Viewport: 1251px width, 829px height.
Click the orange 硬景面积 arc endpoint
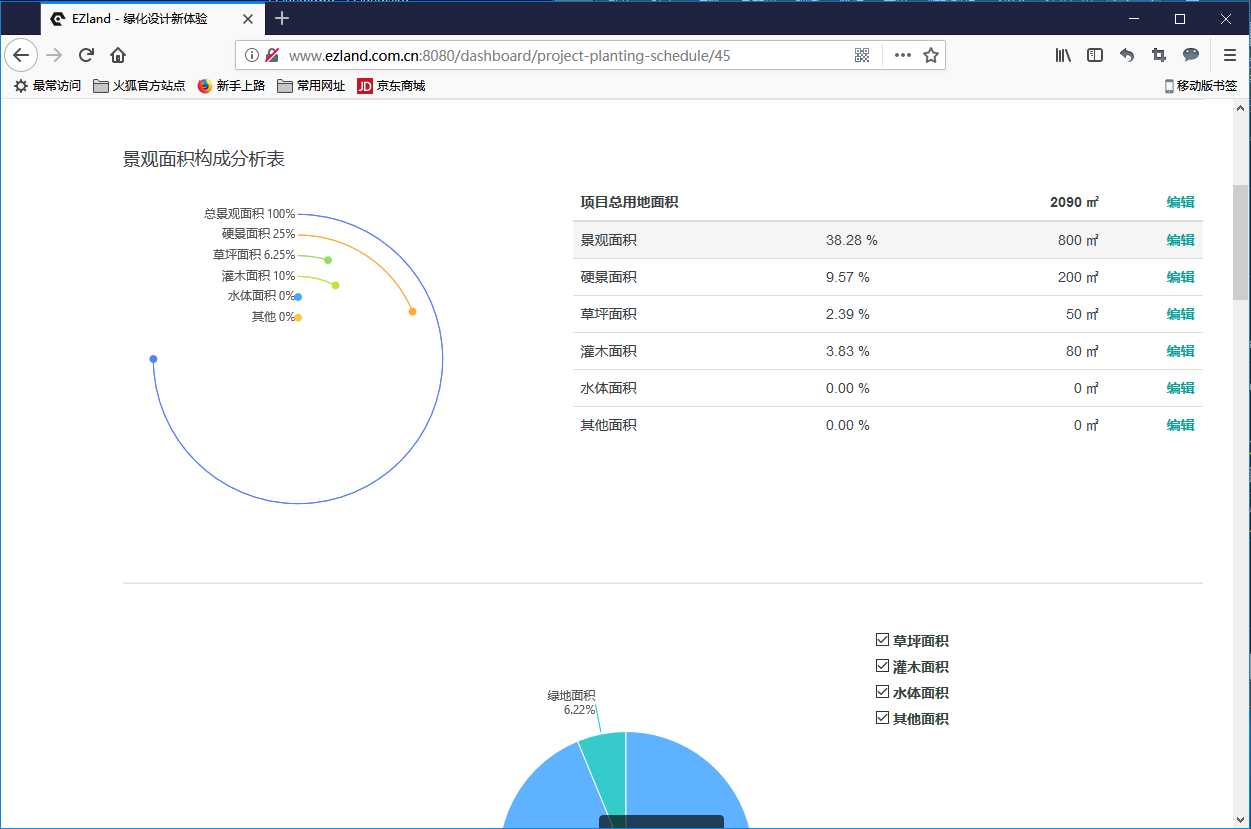pos(412,312)
